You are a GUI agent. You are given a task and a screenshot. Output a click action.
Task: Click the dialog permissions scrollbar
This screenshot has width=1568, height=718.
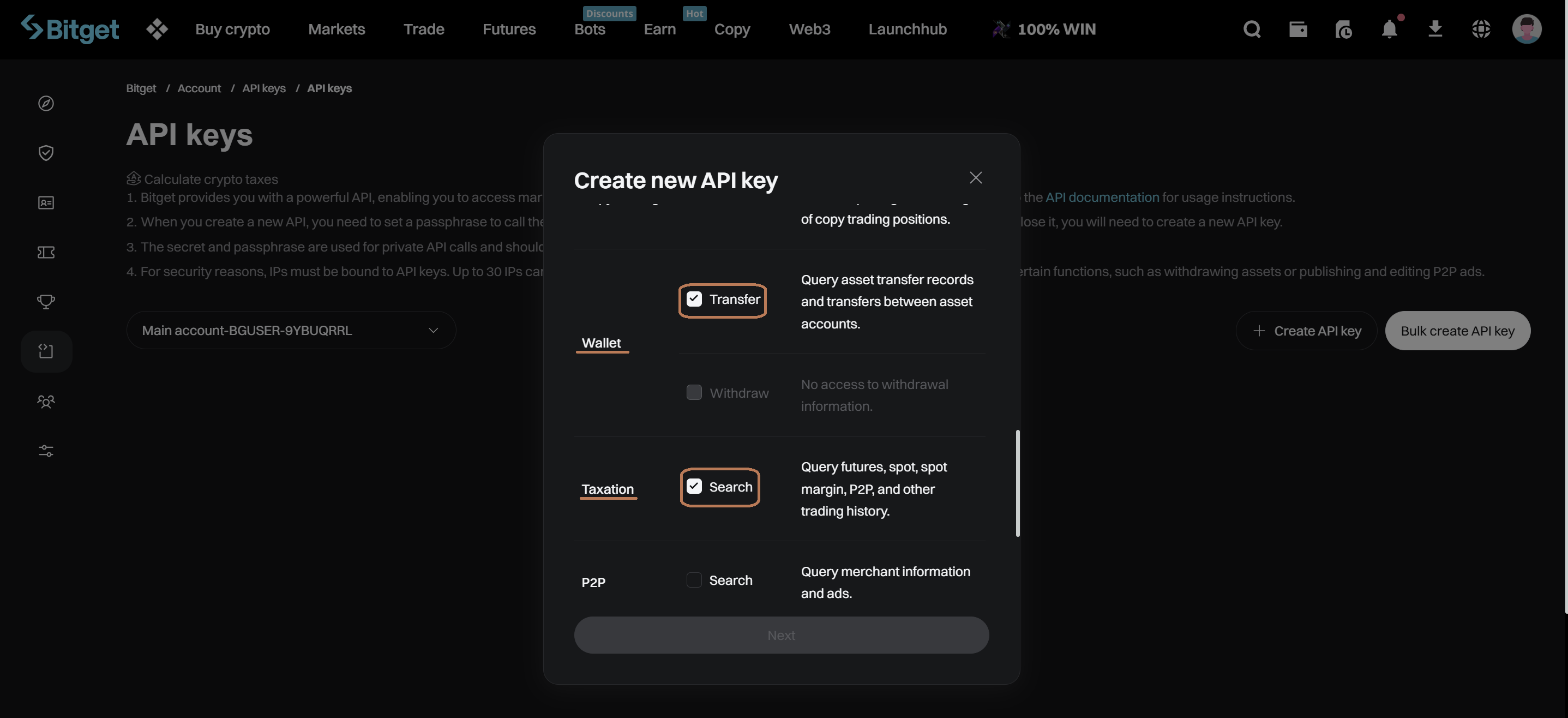[x=1017, y=483]
